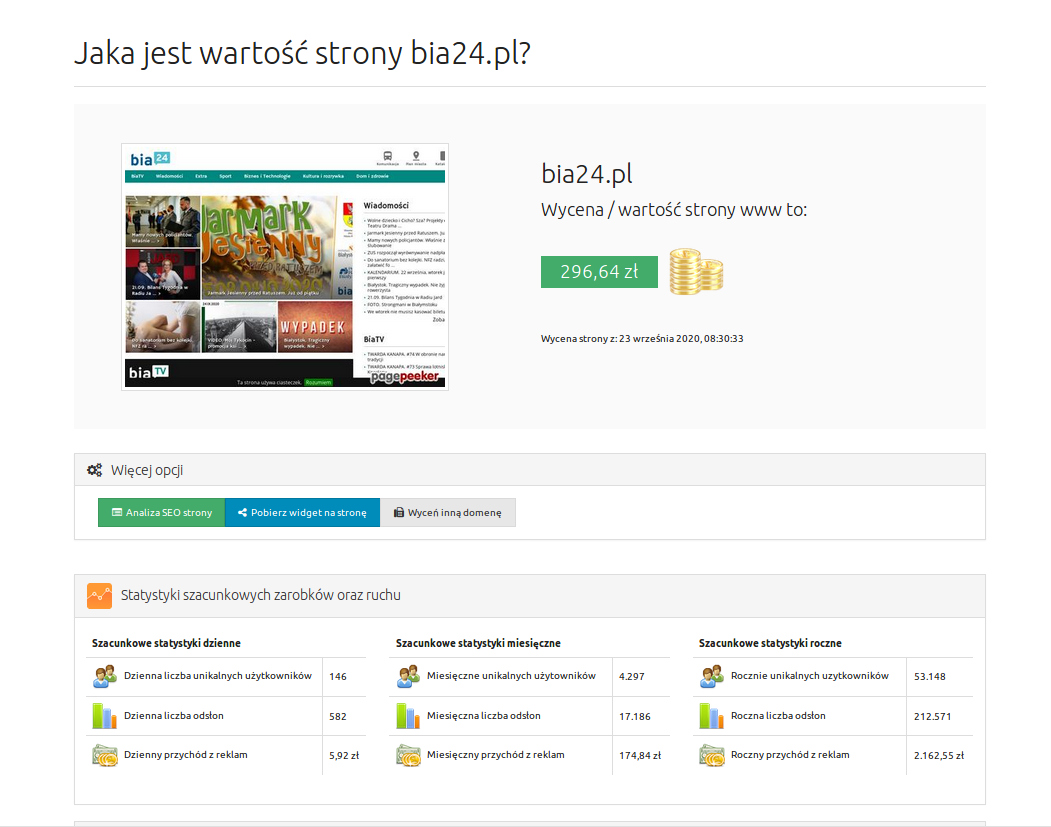Click users icon for Rocznie unikalnych użytkowników

pyautogui.click(x=712, y=676)
